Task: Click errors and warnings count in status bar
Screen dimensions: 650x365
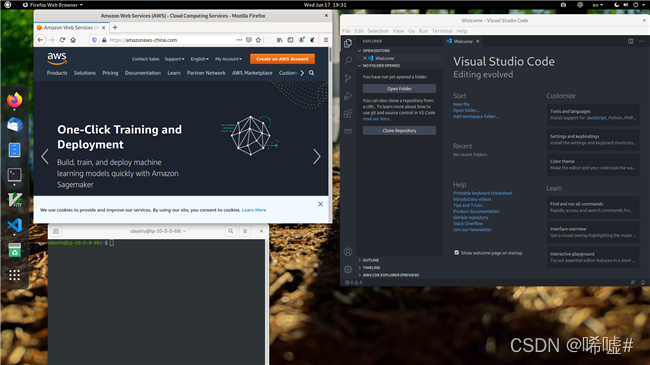Action: tap(354, 282)
